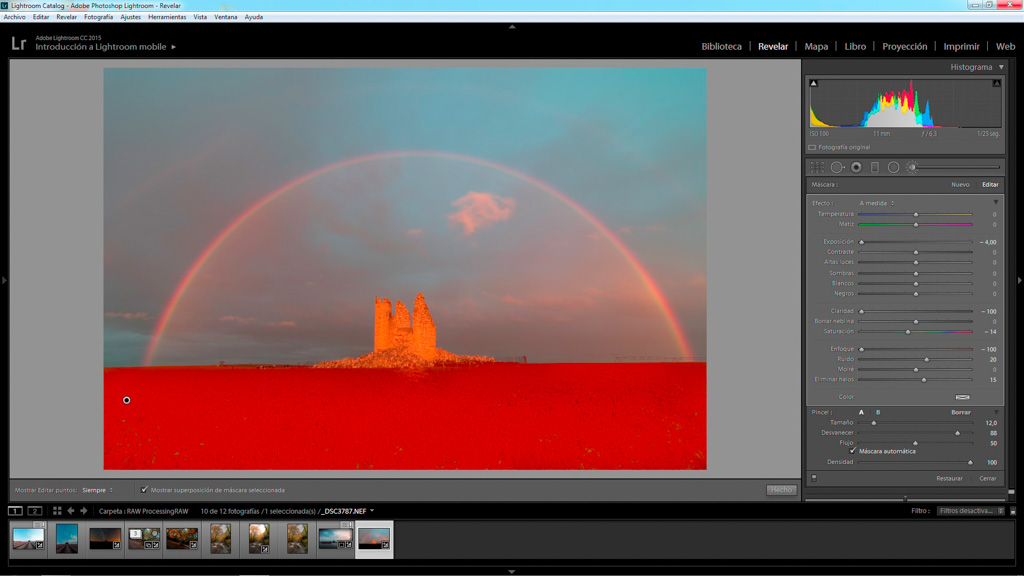The height and width of the screenshot is (576, 1024).
Task: Open grid view from filmstrip toolbar
Action: point(57,511)
